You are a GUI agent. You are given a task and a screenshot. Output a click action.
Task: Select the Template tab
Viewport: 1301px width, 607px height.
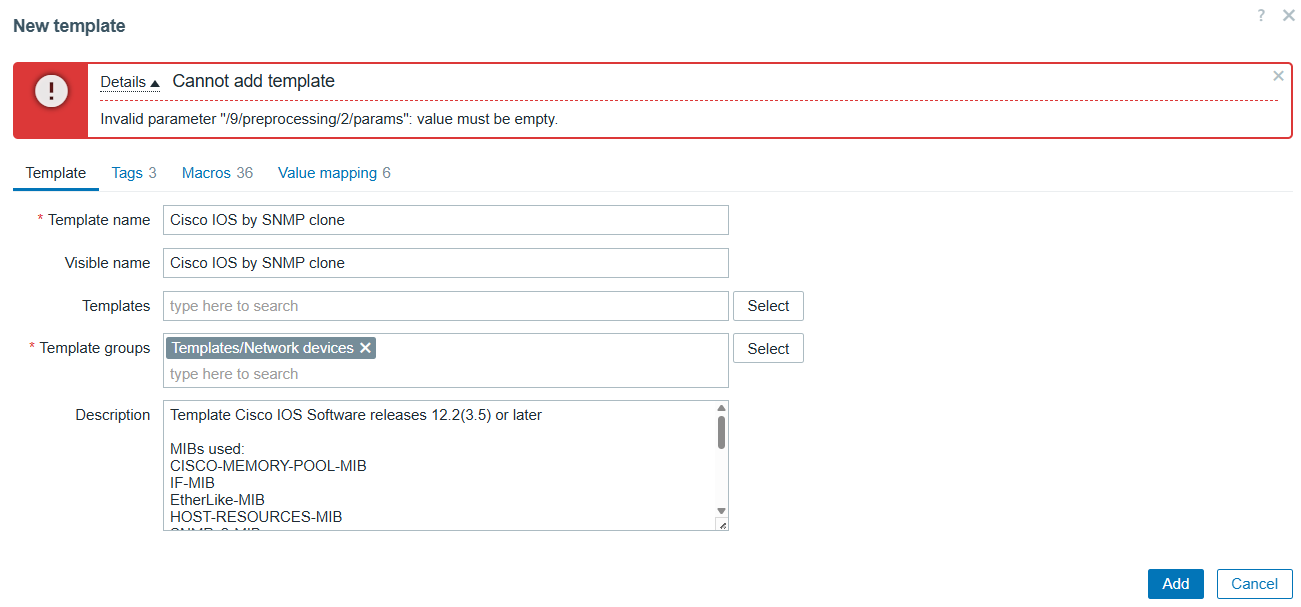click(x=56, y=173)
